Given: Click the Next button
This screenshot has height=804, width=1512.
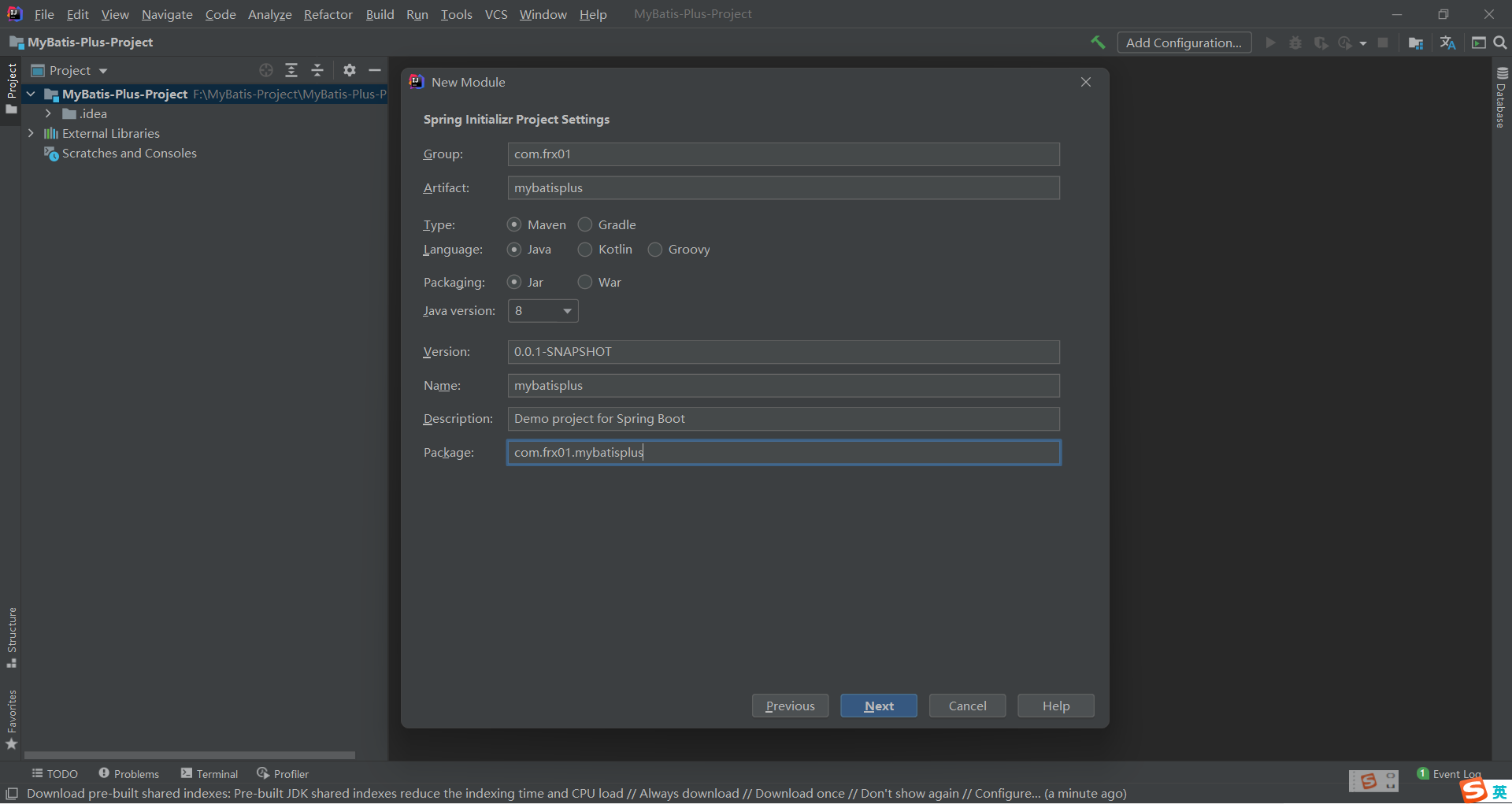Looking at the screenshot, I should (x=879, y=706).
